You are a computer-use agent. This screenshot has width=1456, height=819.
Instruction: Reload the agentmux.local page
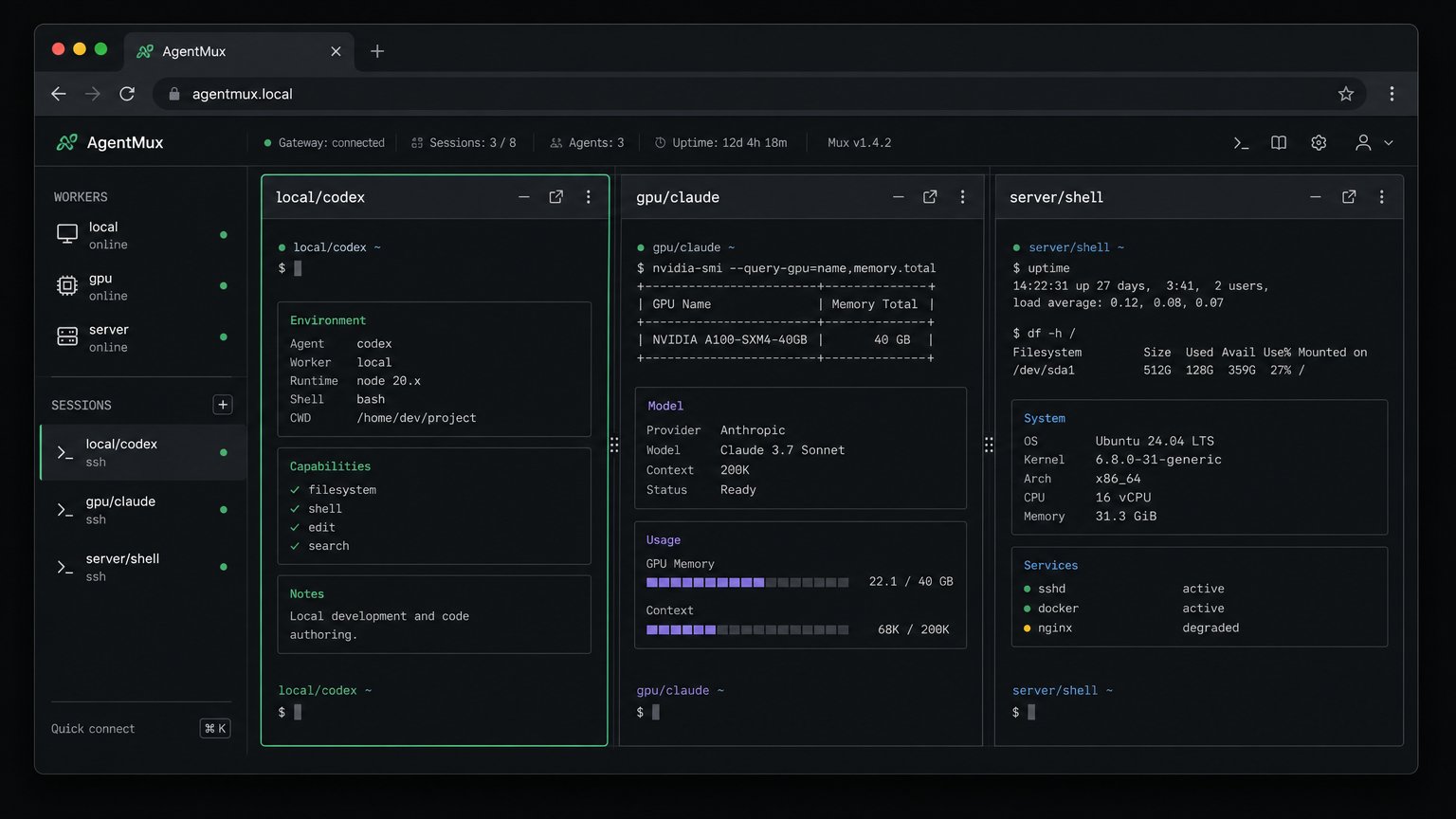pos(127,94)
